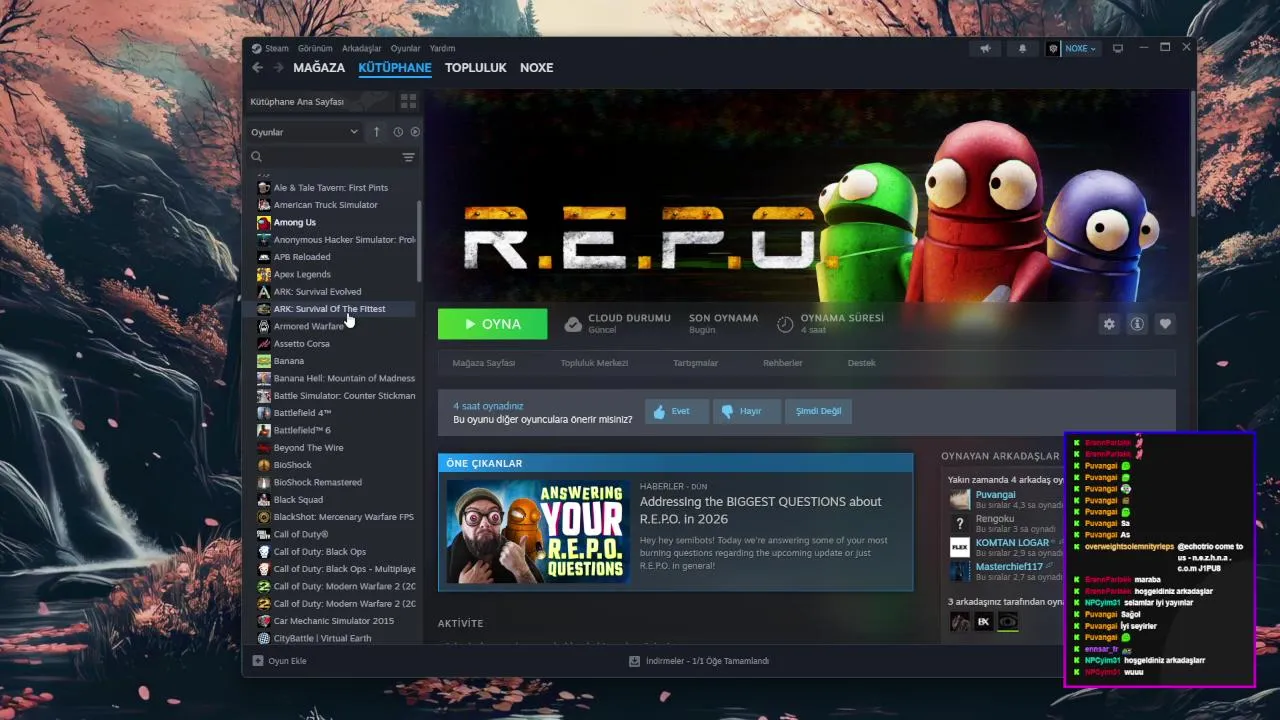Recommend game with Evet button

pos(676,411)
